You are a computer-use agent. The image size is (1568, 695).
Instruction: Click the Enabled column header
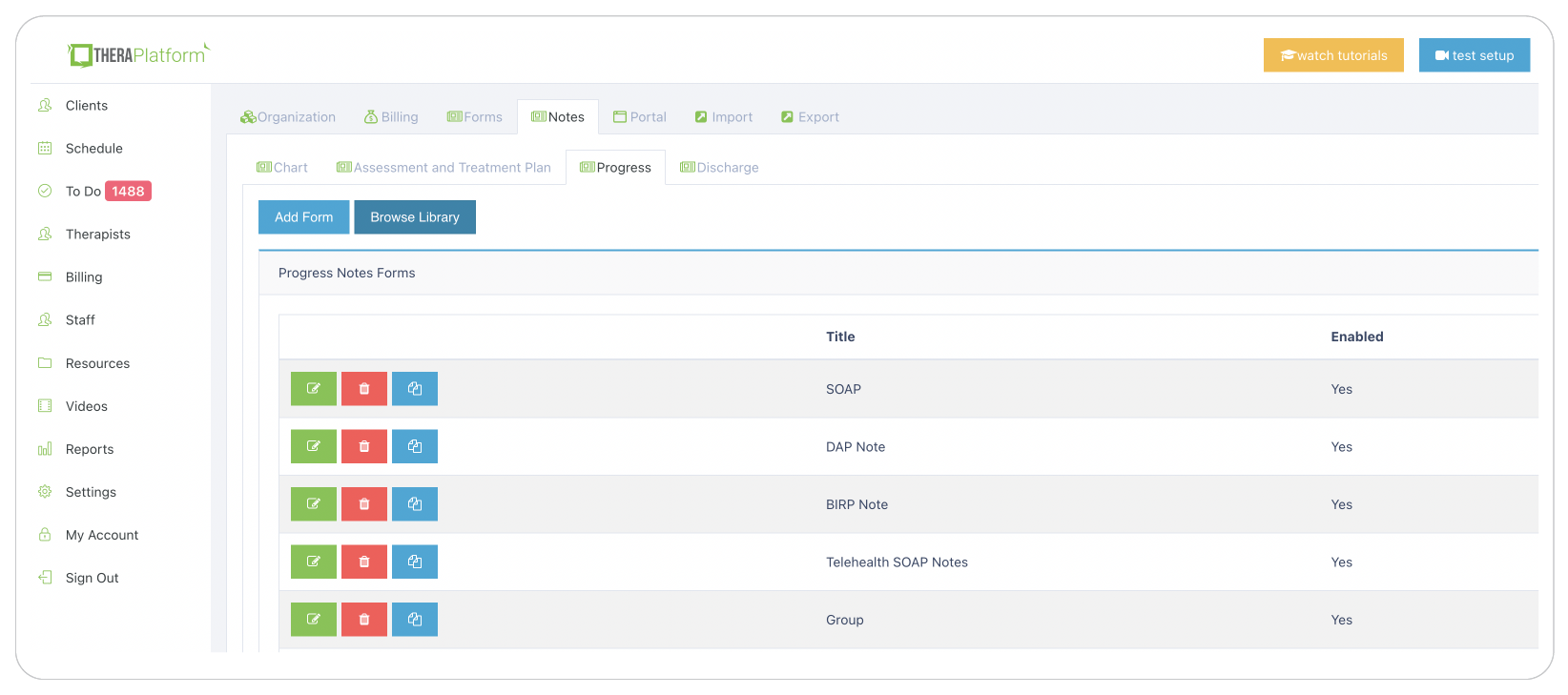coord(1357,337)
